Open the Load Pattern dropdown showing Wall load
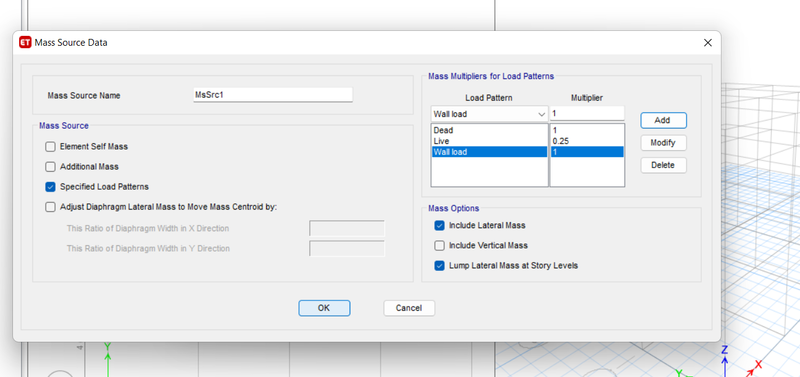The height and width of the screenshot is (377, 800). click(489, 114)
